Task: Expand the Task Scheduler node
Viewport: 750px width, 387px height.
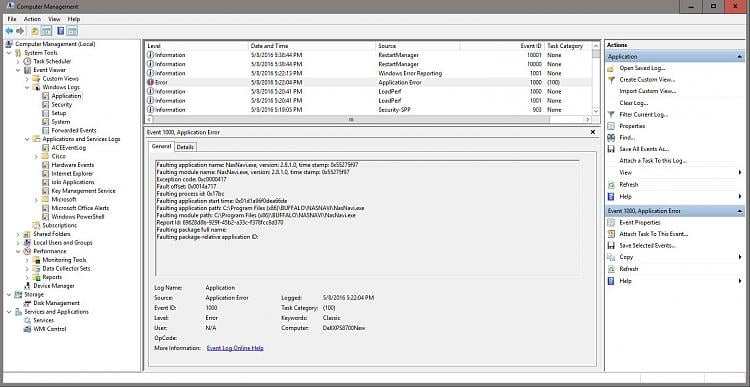Action: 18,61
